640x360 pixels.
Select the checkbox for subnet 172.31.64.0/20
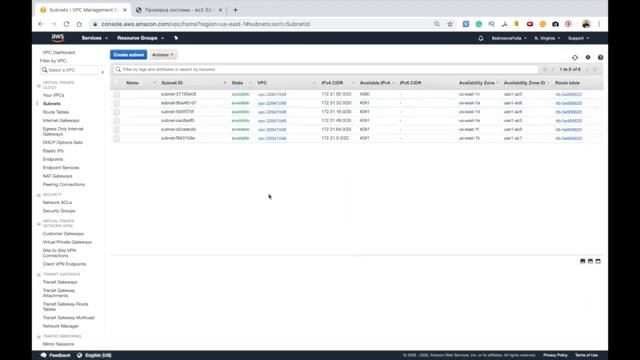click(117, 129)
